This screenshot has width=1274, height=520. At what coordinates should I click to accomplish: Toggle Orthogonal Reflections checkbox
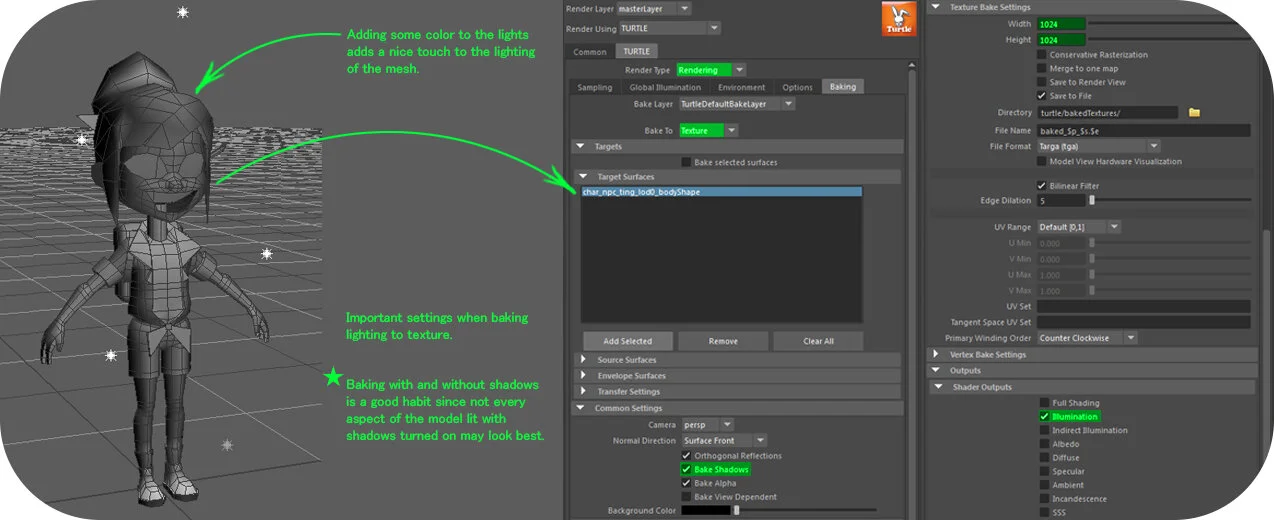coord(686,456)
